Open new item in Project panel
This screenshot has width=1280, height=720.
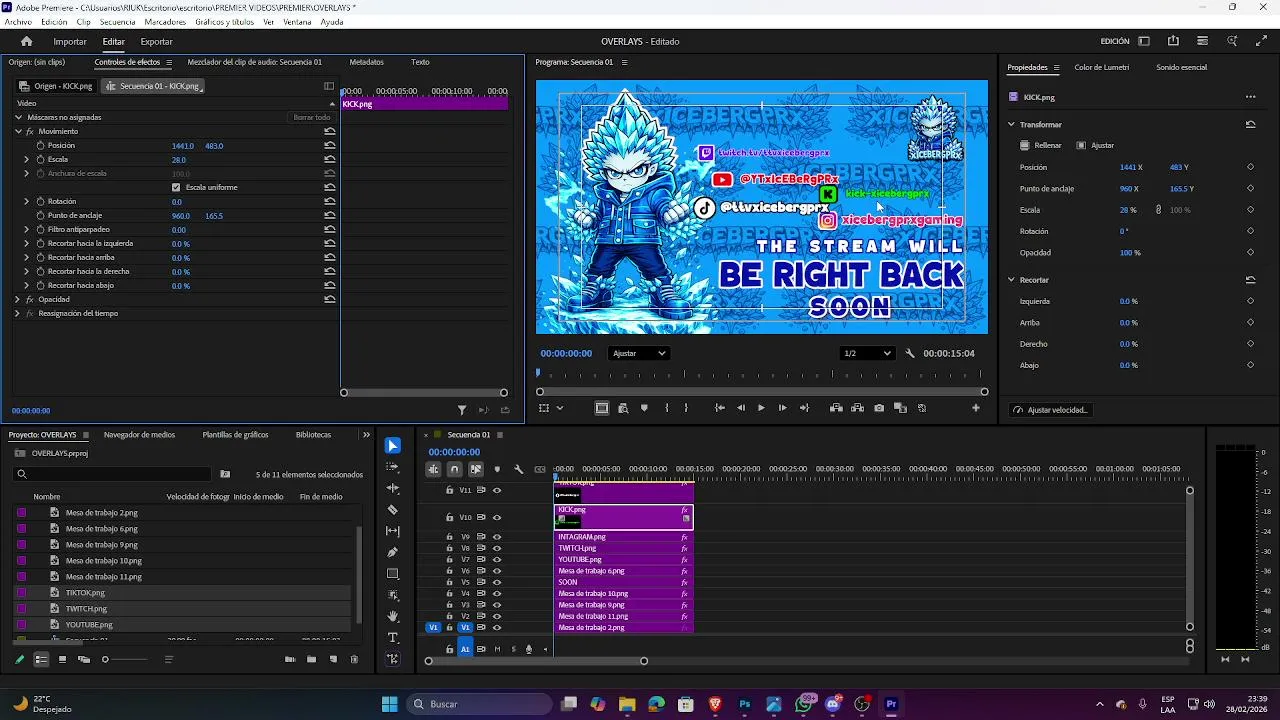pyautogui.click(x=333, y=659)
